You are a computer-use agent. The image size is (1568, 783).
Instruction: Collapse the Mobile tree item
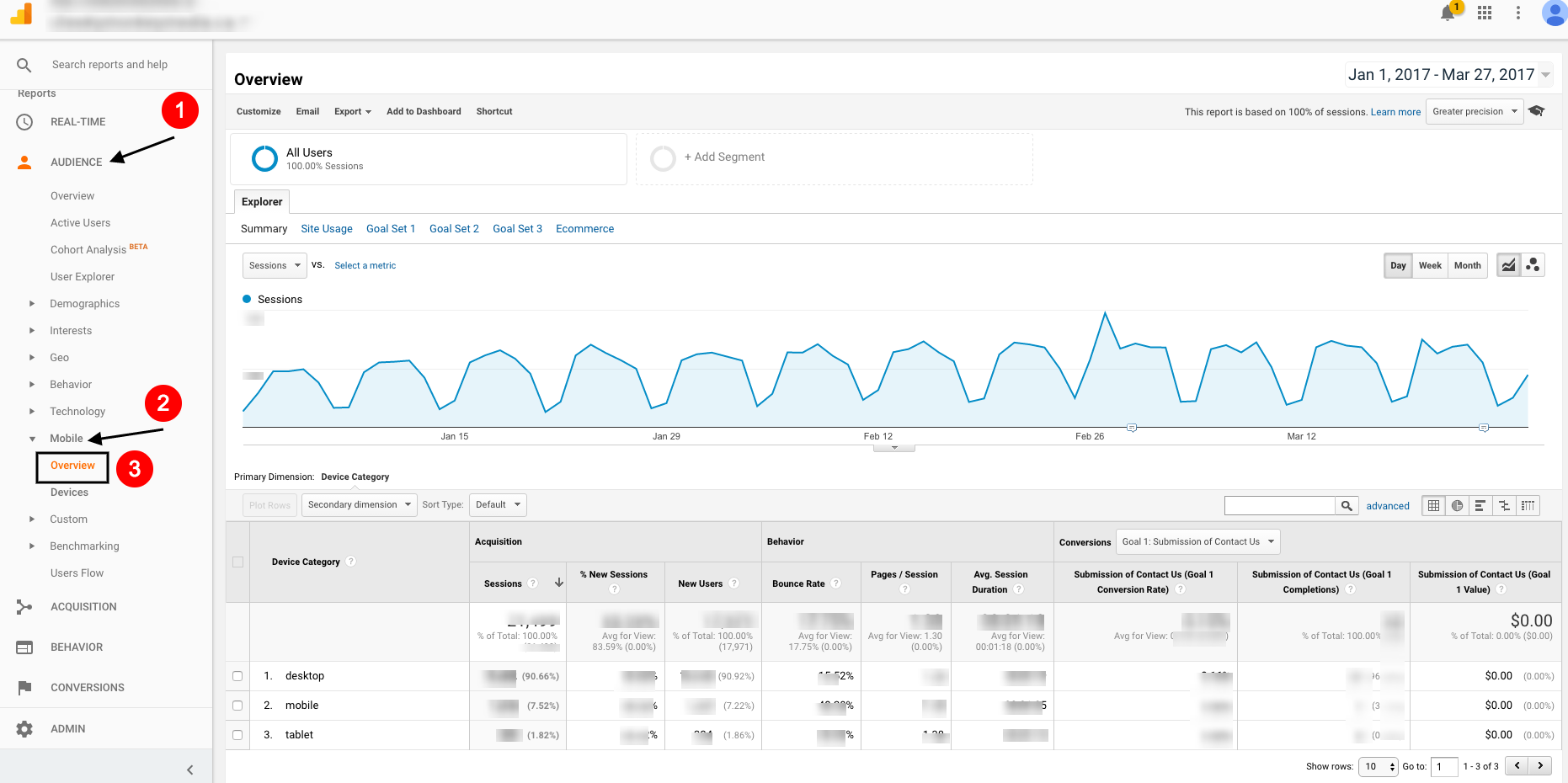(32, 439)
